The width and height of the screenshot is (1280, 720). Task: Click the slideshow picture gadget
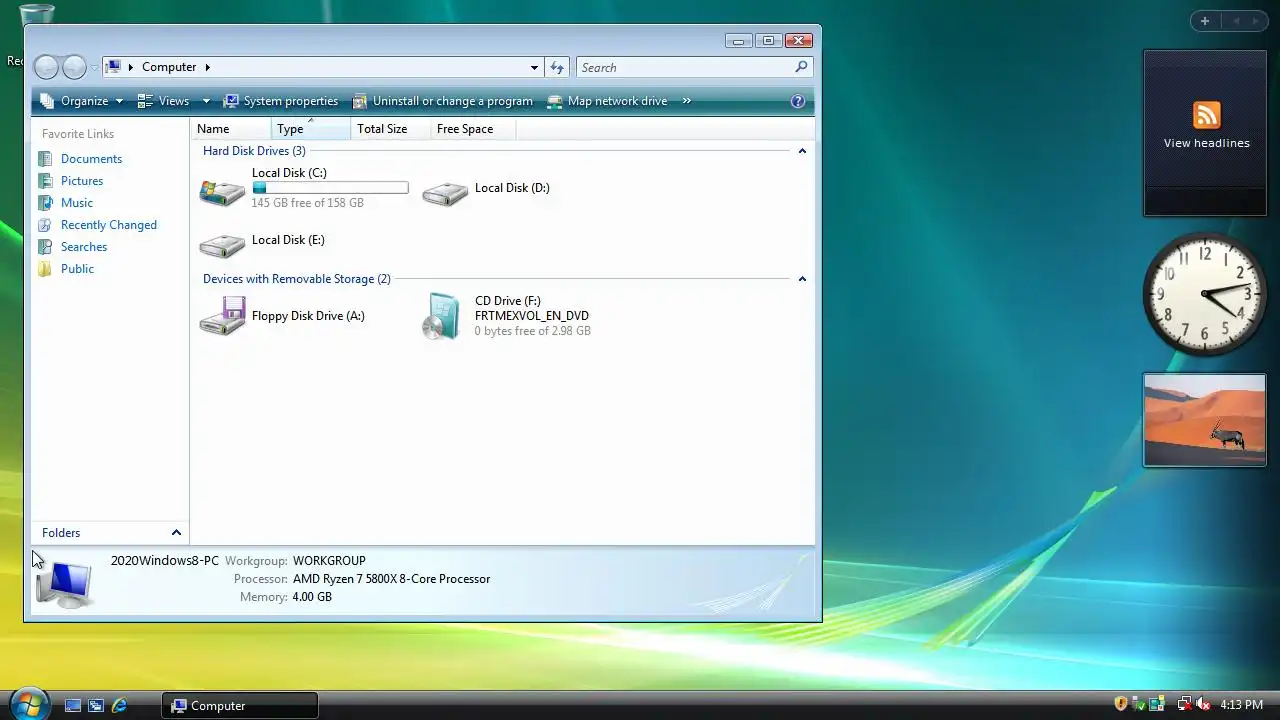coord(1205,420)
